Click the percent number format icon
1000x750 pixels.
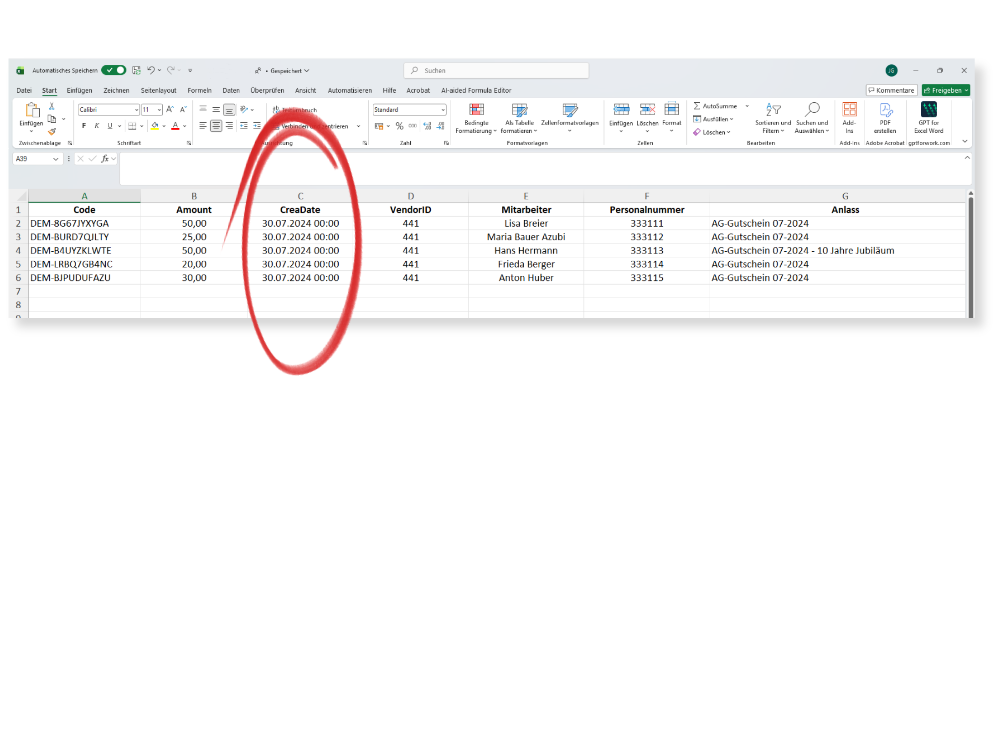[399, 126]
